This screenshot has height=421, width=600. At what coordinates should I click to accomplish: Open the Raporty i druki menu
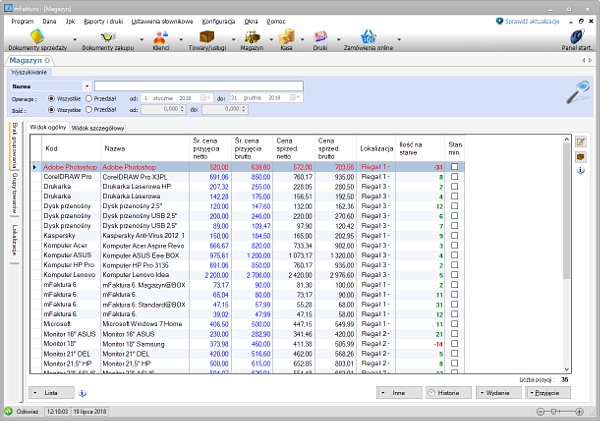tap(105, 19)
